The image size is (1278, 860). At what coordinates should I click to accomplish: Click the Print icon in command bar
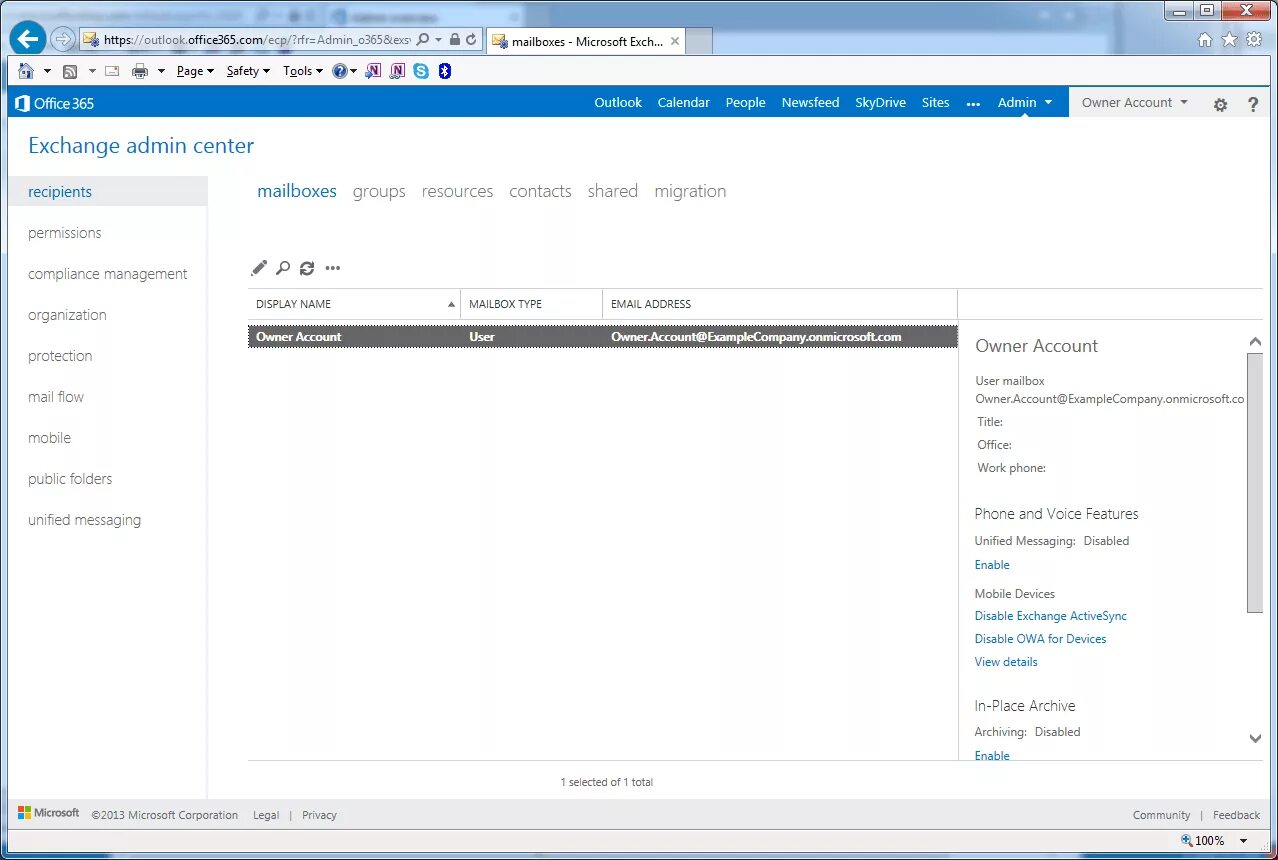[140, 71]
